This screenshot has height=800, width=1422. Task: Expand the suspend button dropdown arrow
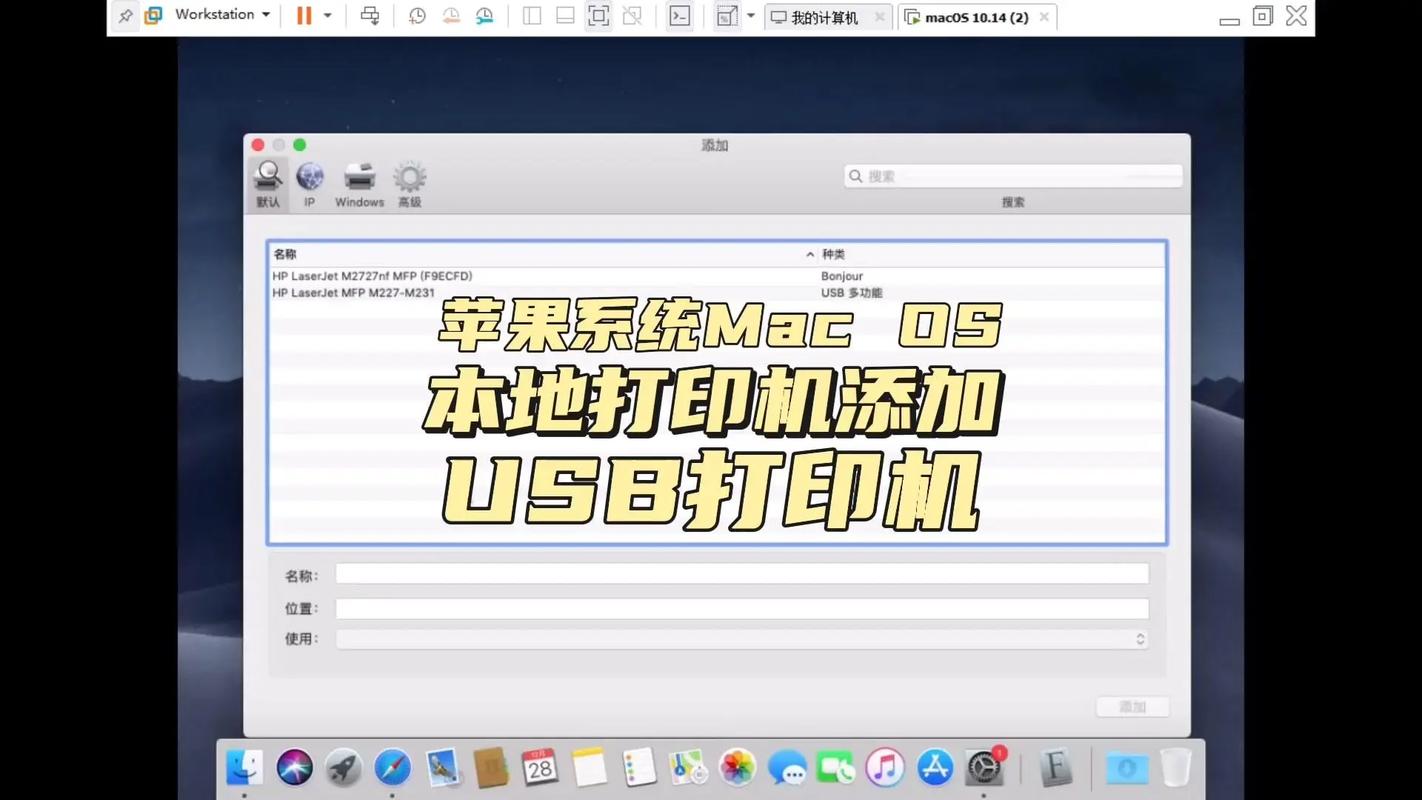coord(327,16)
